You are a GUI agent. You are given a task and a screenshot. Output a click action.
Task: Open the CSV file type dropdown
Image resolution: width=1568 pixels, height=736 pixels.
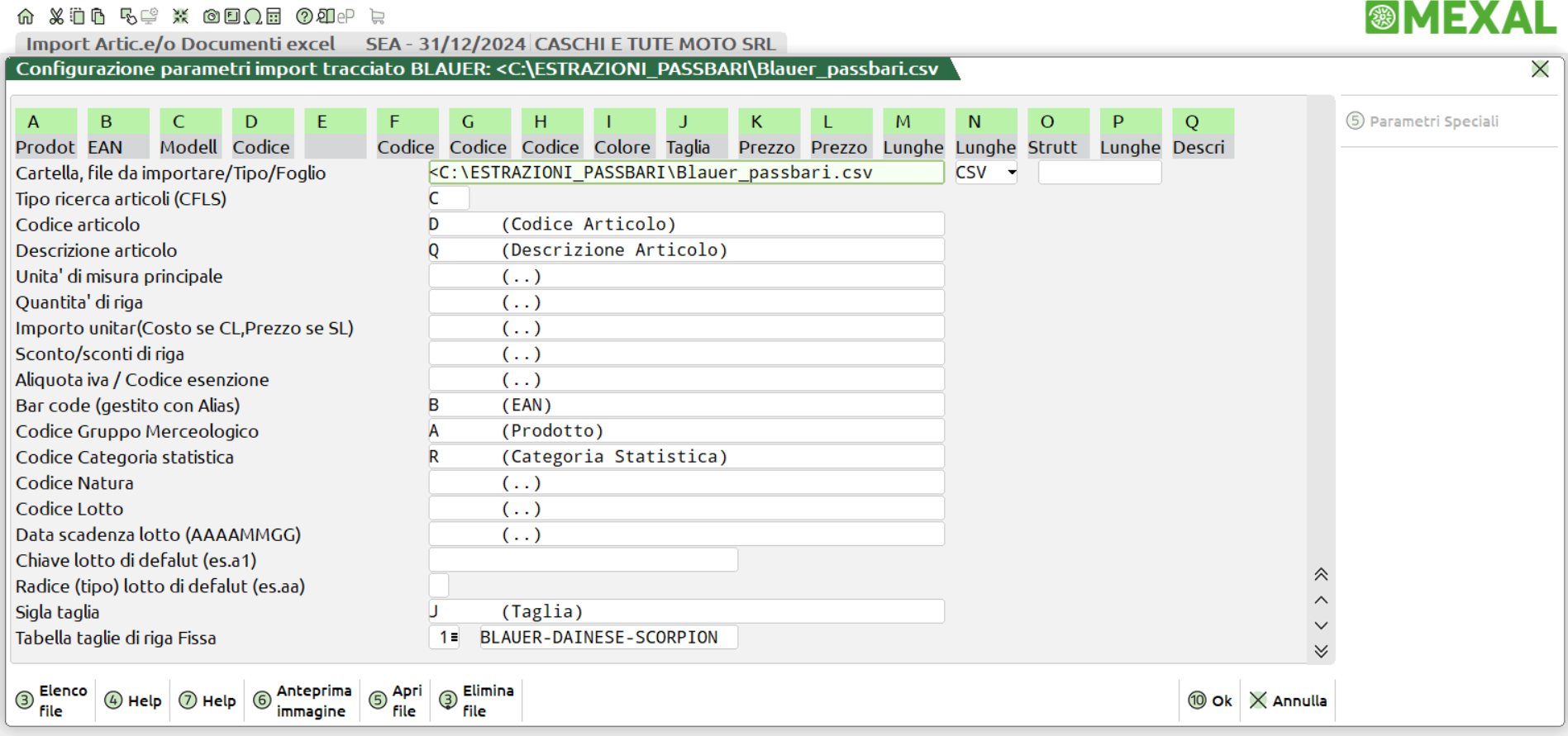(1011, 173)
